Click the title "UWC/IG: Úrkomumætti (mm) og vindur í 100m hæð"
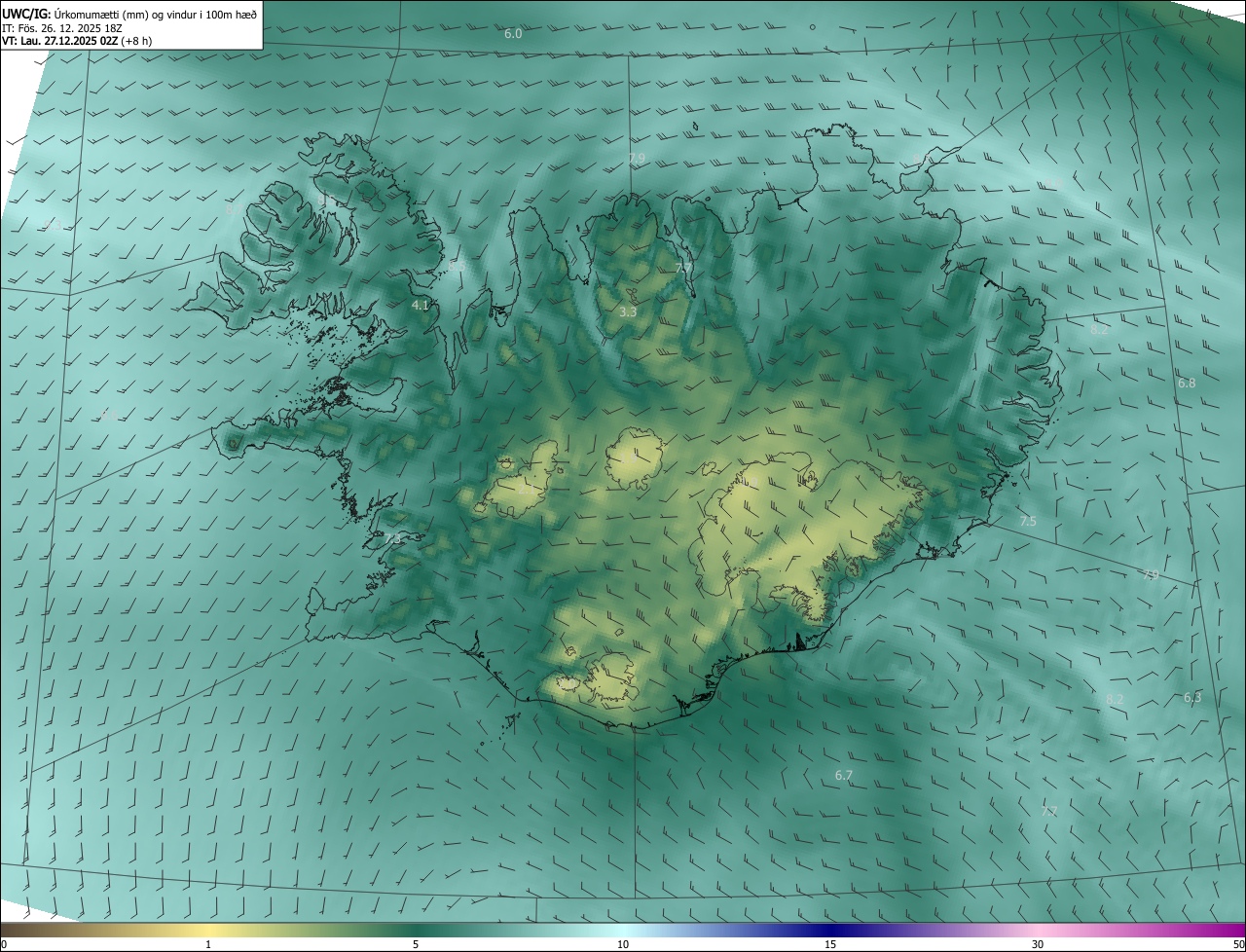 click(129, 13)
